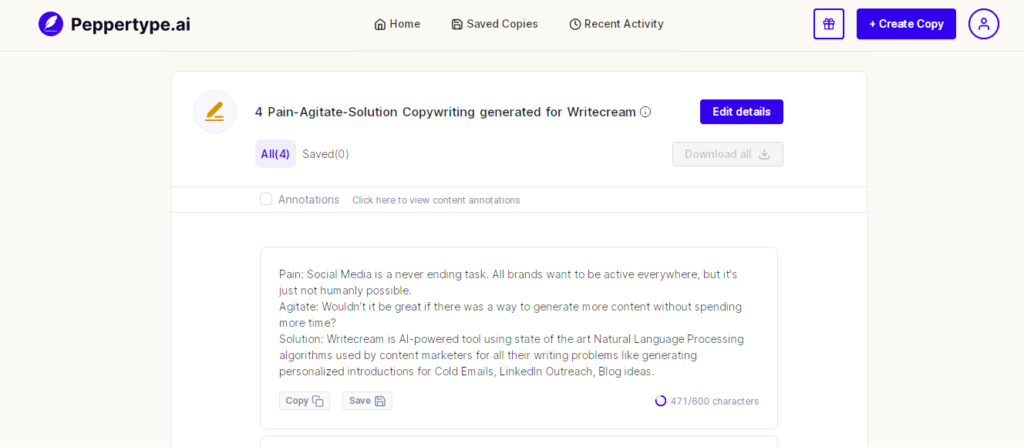
Task: Click the pencil copywriting icon circle
Action: pos(215,112)
